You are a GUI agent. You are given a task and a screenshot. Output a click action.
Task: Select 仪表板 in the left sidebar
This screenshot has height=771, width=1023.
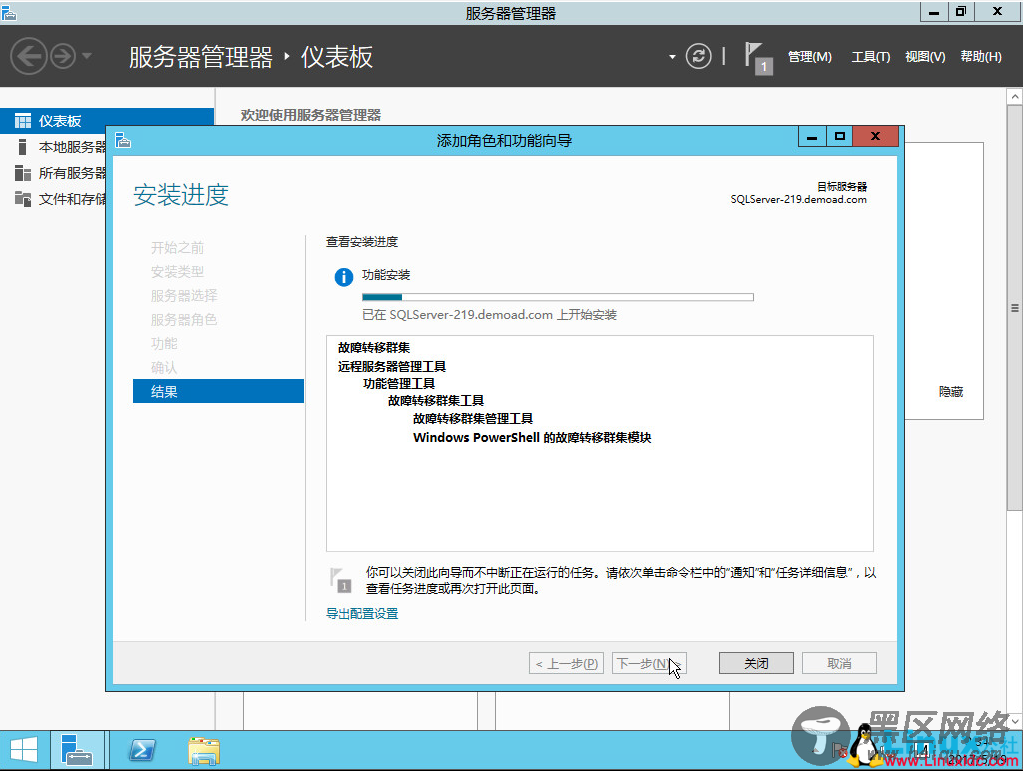pos(107,121)
